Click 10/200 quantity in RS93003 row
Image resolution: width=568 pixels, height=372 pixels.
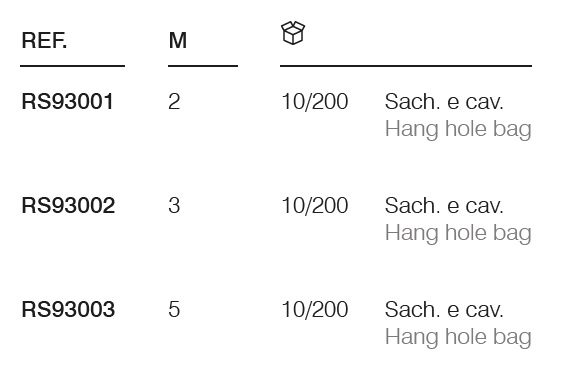point(315,309)
